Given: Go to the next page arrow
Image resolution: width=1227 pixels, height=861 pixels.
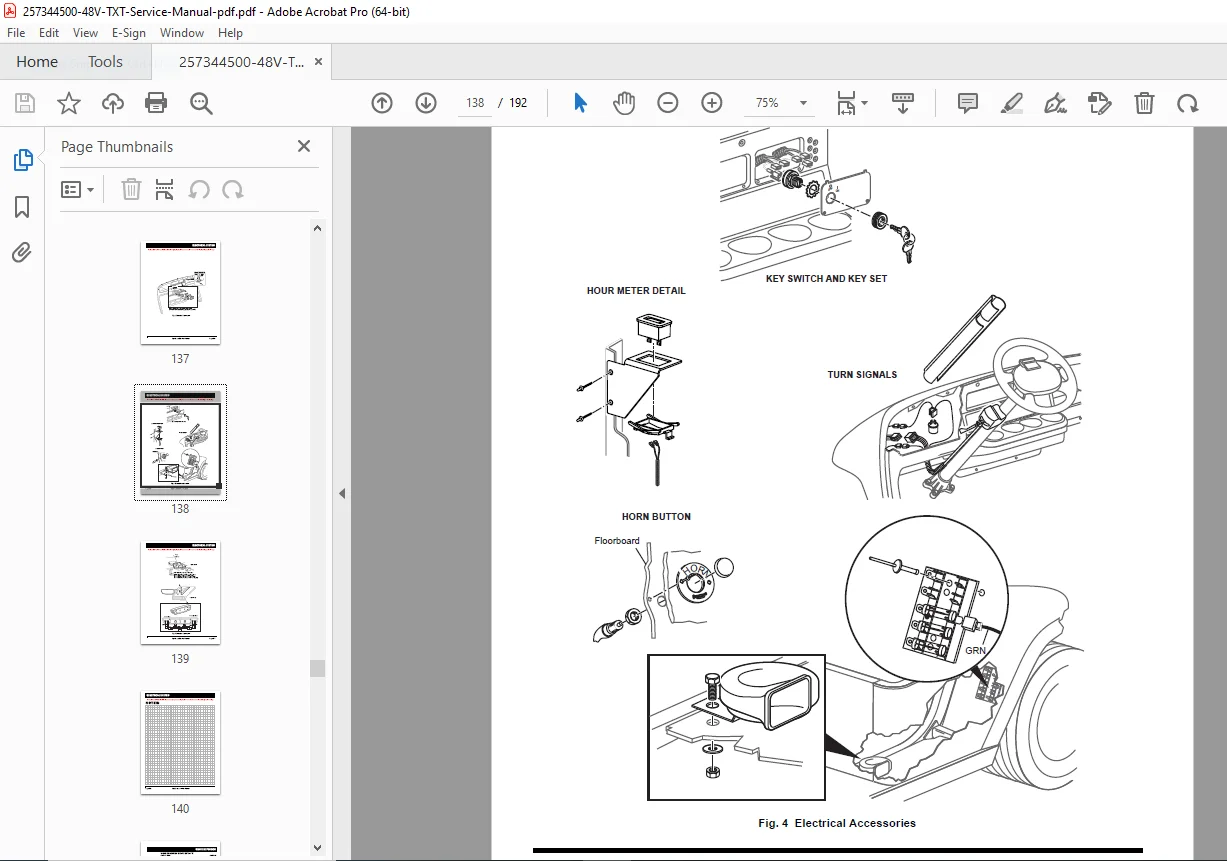Looking at the screenshot, I should click(426, 103).
